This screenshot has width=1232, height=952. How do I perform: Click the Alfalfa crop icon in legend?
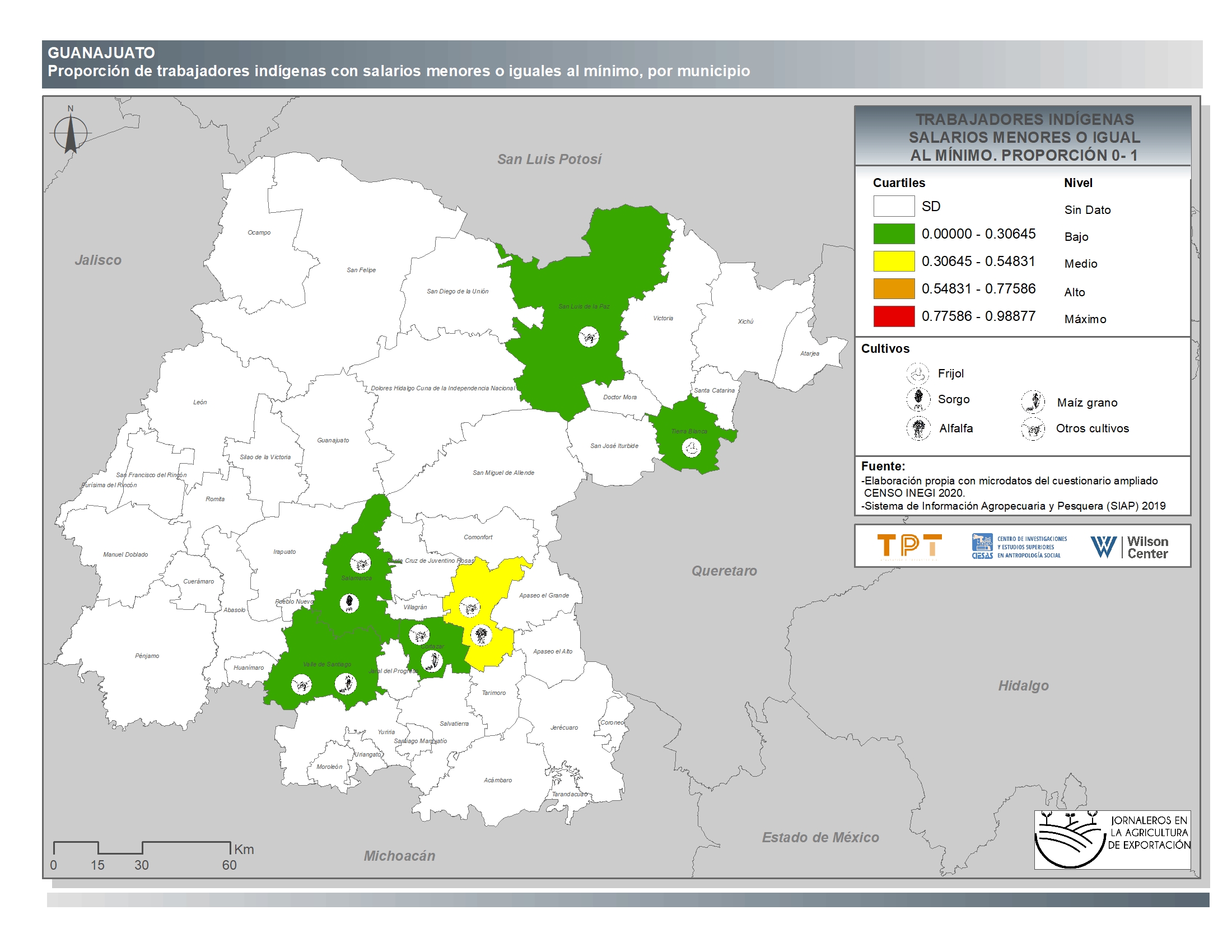918,428
